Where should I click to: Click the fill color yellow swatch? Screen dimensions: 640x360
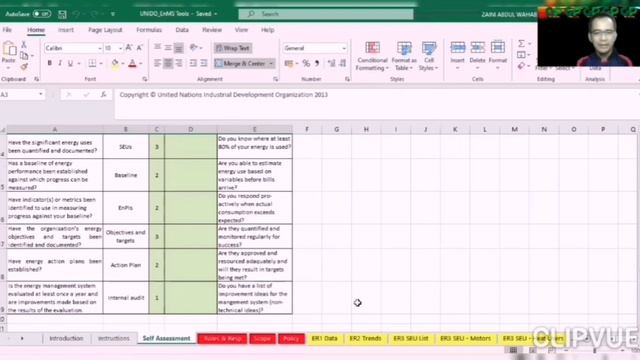tap(115, 64)
